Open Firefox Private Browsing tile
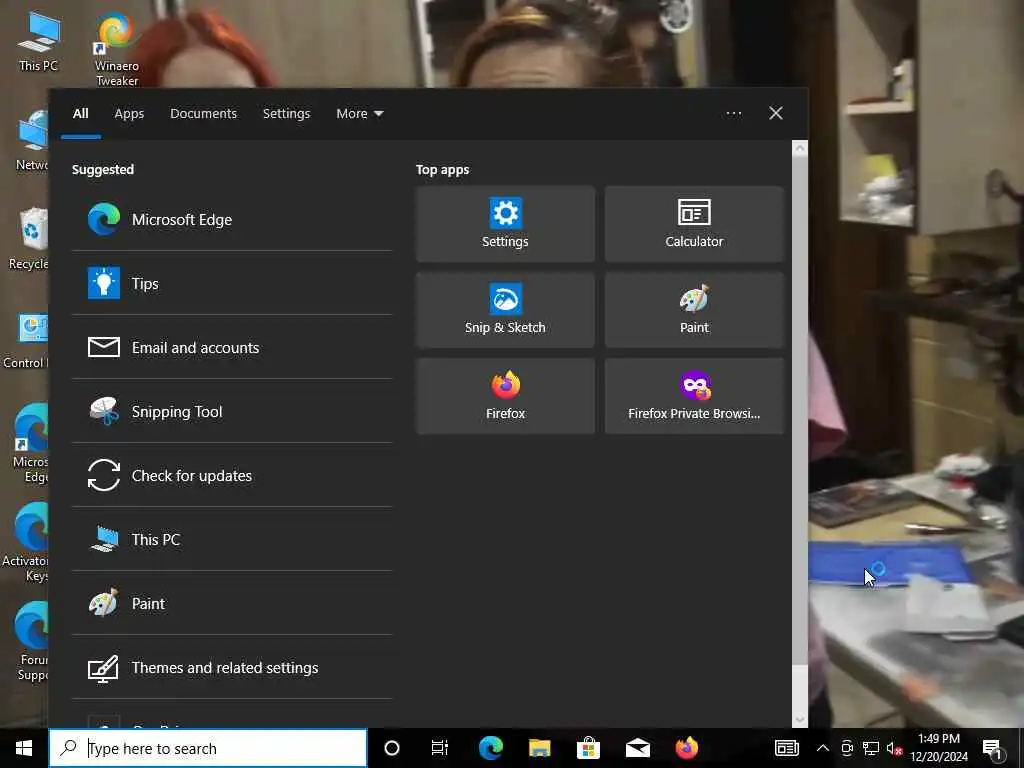Viewport: 1024px width, 768px height. pyautogui.click(x=694, y=396)
